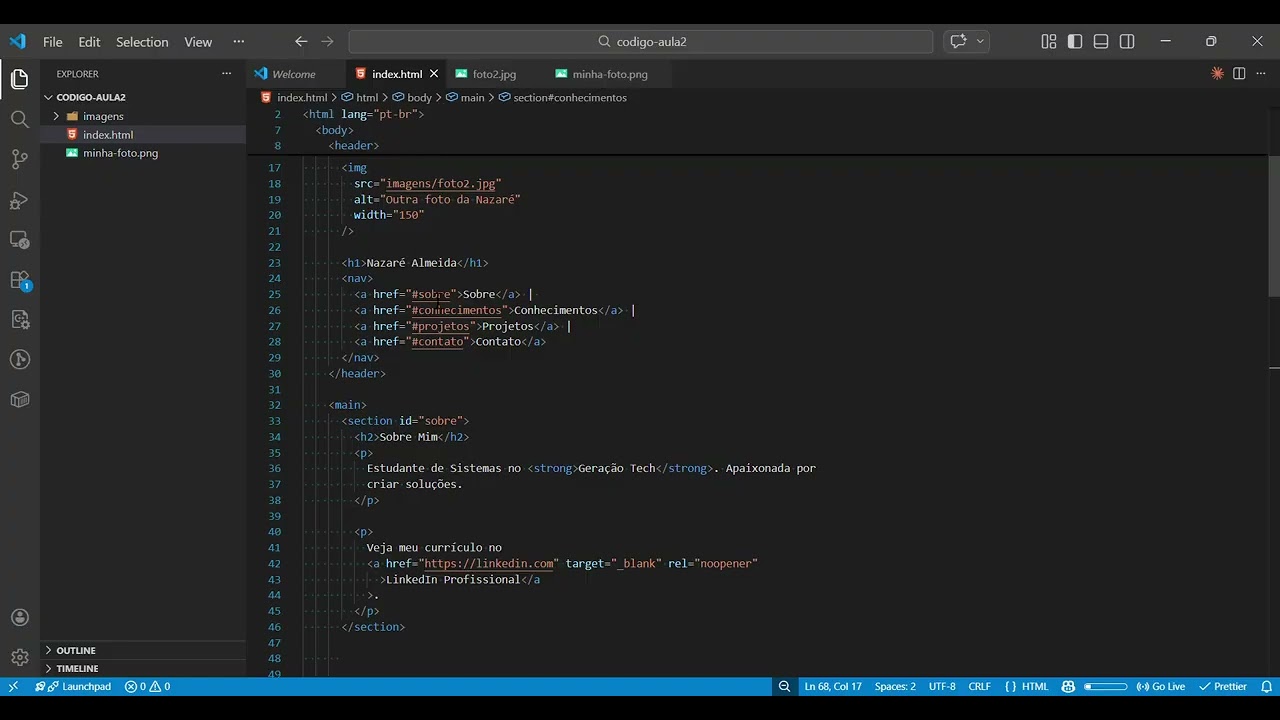Switch to the Welcome tab

(293, 74)
